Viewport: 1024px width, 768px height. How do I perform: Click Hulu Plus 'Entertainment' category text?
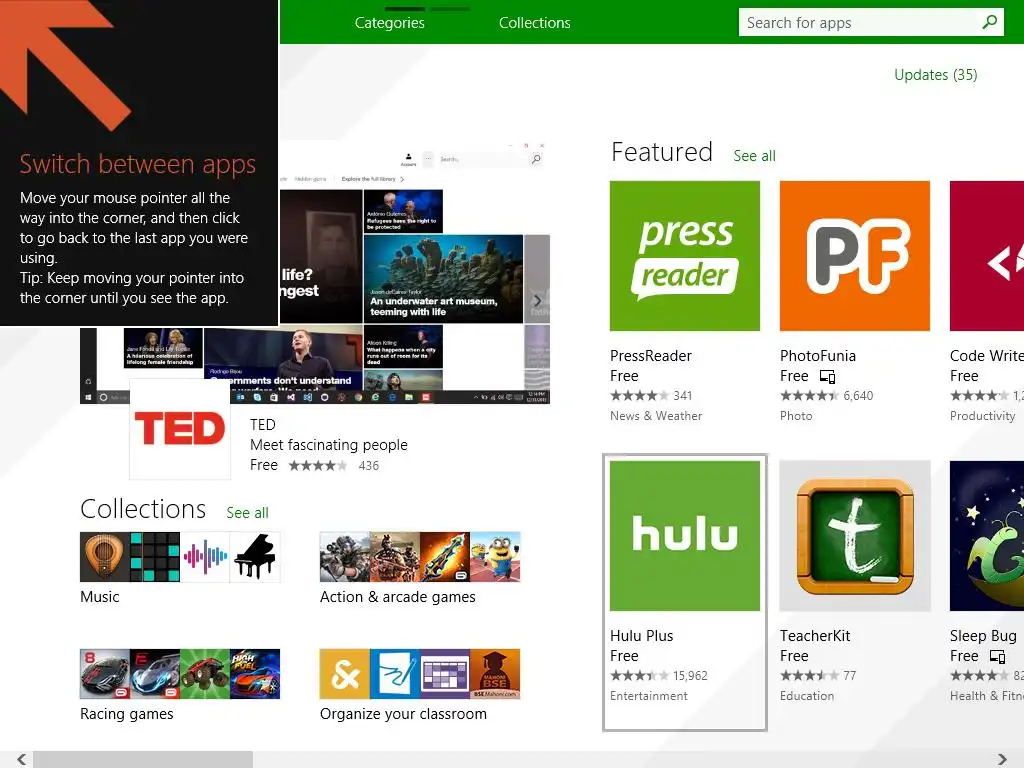648,696
